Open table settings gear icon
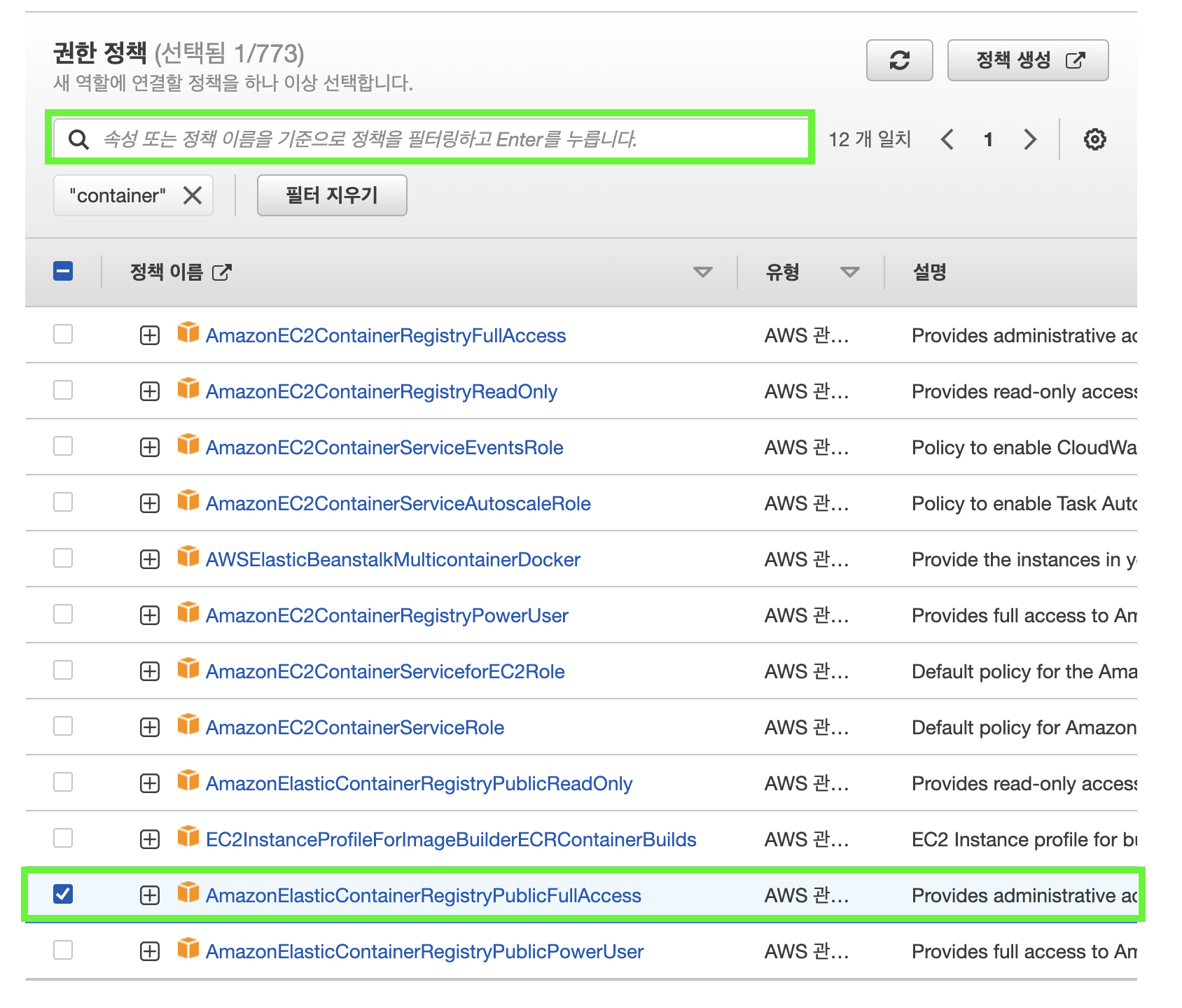The width and height of the screenshot is (1182, 1008). 1094,139
